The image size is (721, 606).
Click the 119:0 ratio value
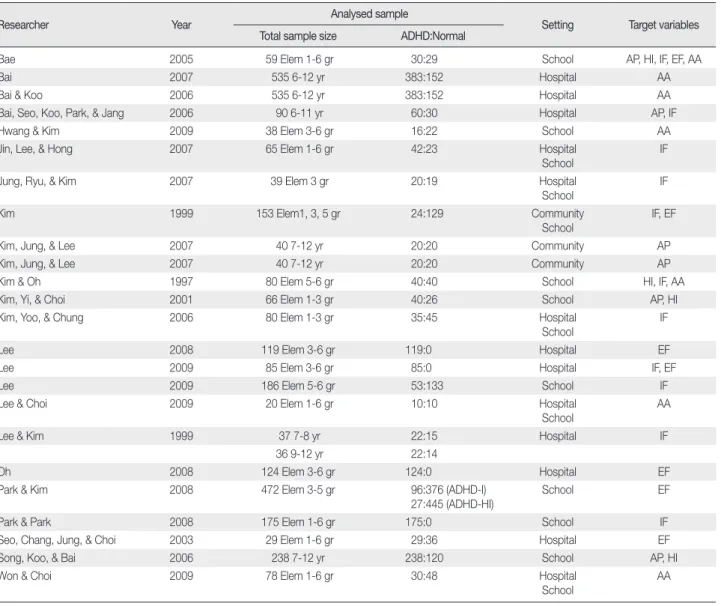(418, 350)
